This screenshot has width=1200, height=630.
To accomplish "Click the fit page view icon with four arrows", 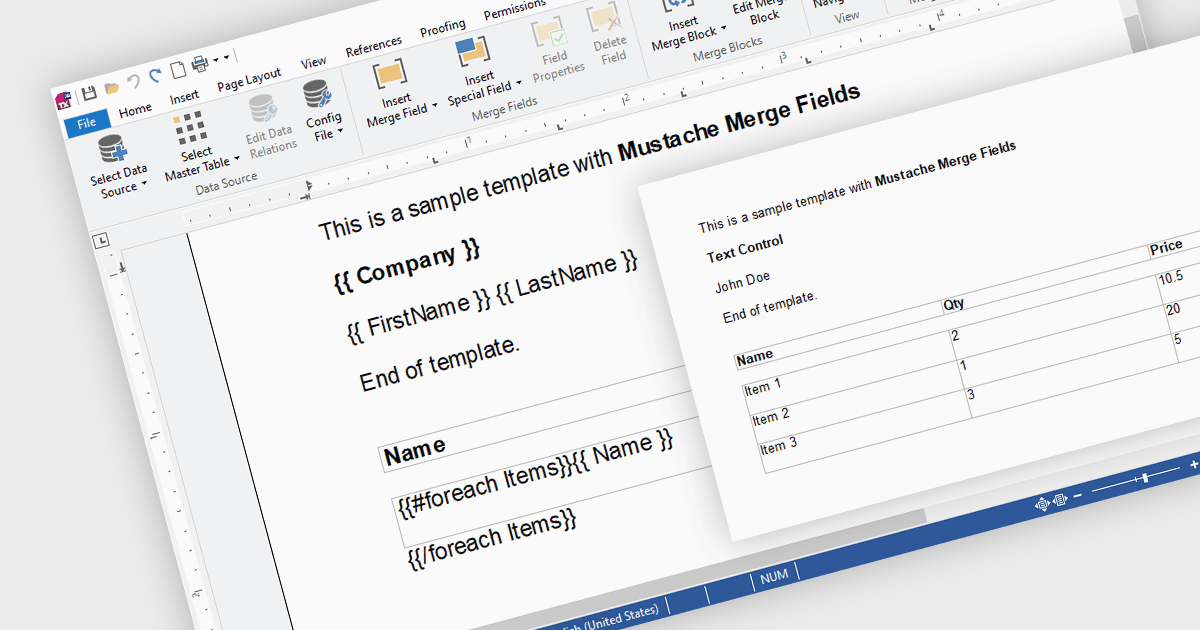I will click(1042, 505).
